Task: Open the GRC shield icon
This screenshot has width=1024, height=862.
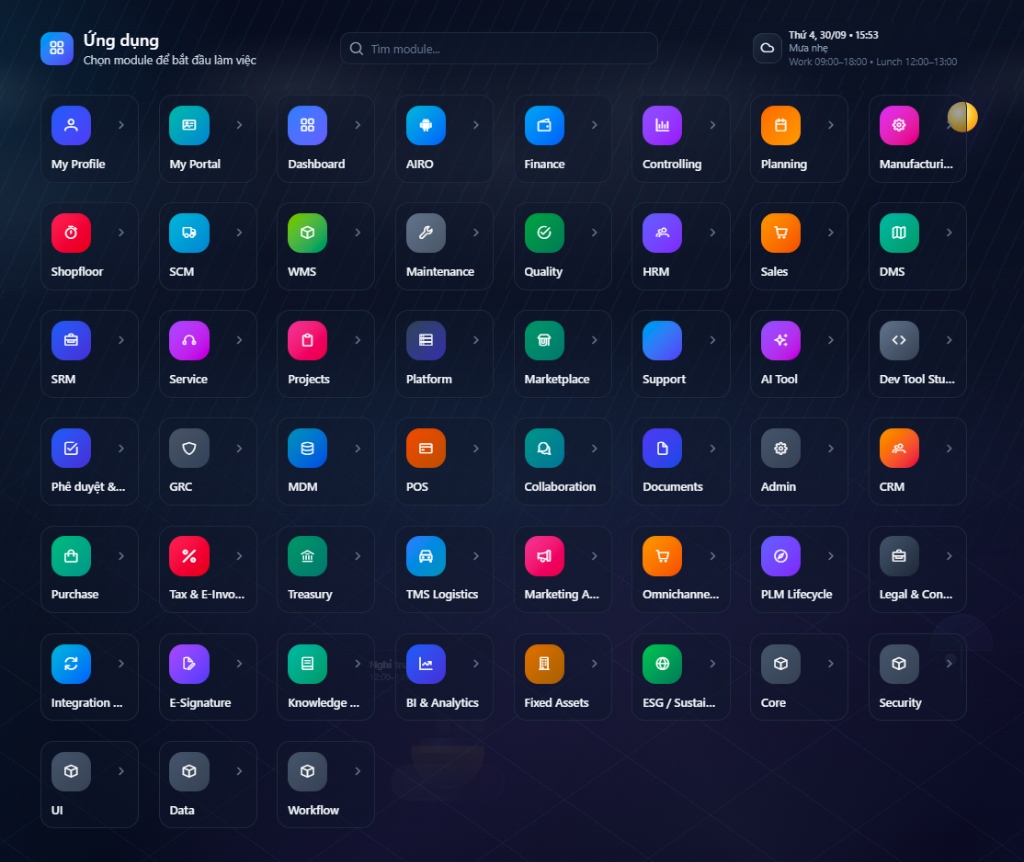Action: 189,448
